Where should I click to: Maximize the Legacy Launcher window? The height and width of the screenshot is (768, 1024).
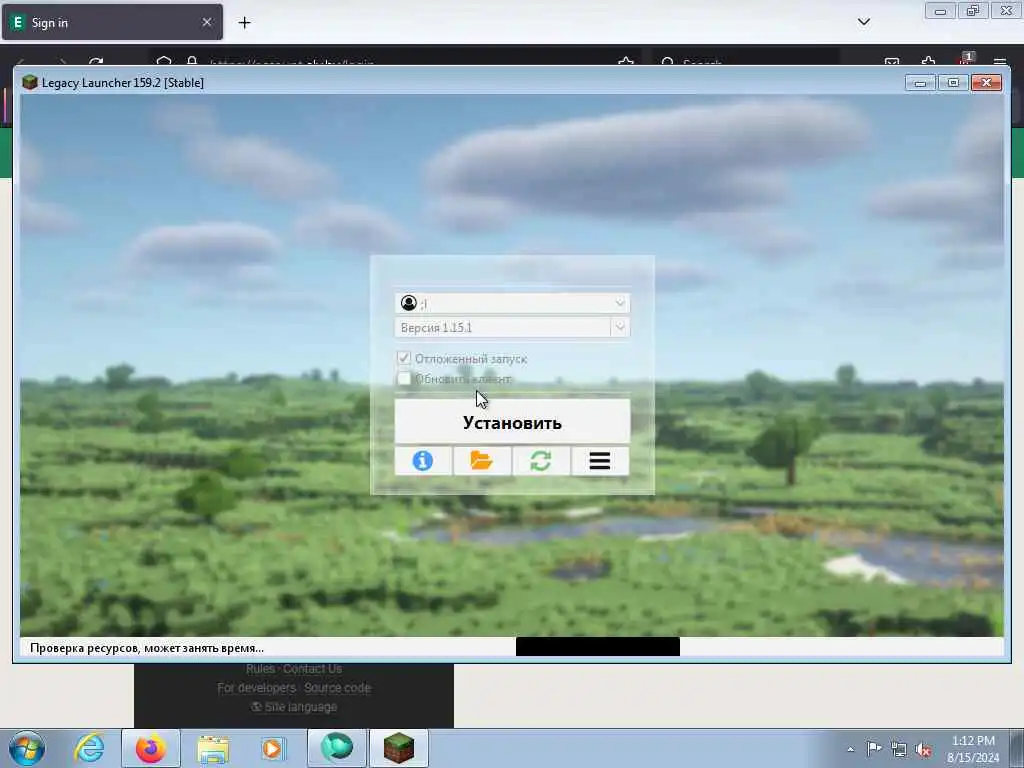(953, 82)
